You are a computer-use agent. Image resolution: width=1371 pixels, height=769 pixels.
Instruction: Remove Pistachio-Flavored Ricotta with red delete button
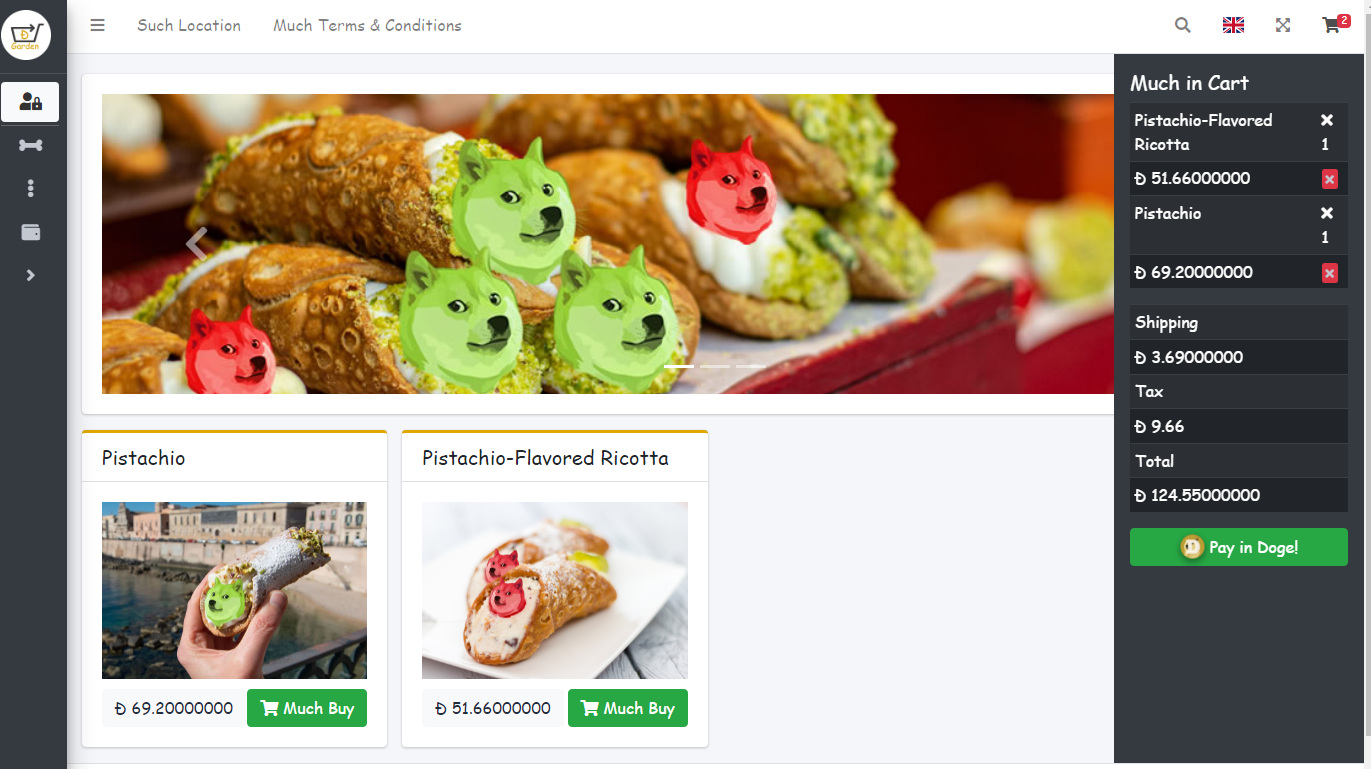(1329, 179)
